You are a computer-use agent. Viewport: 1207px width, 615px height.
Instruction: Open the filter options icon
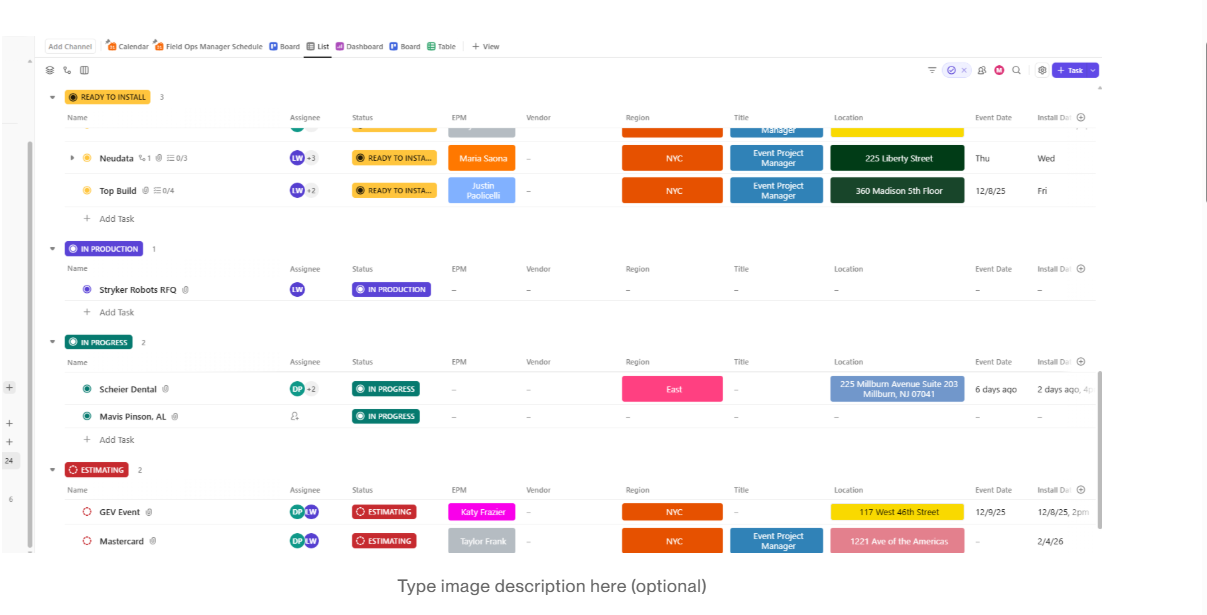(x=932, y=71)
